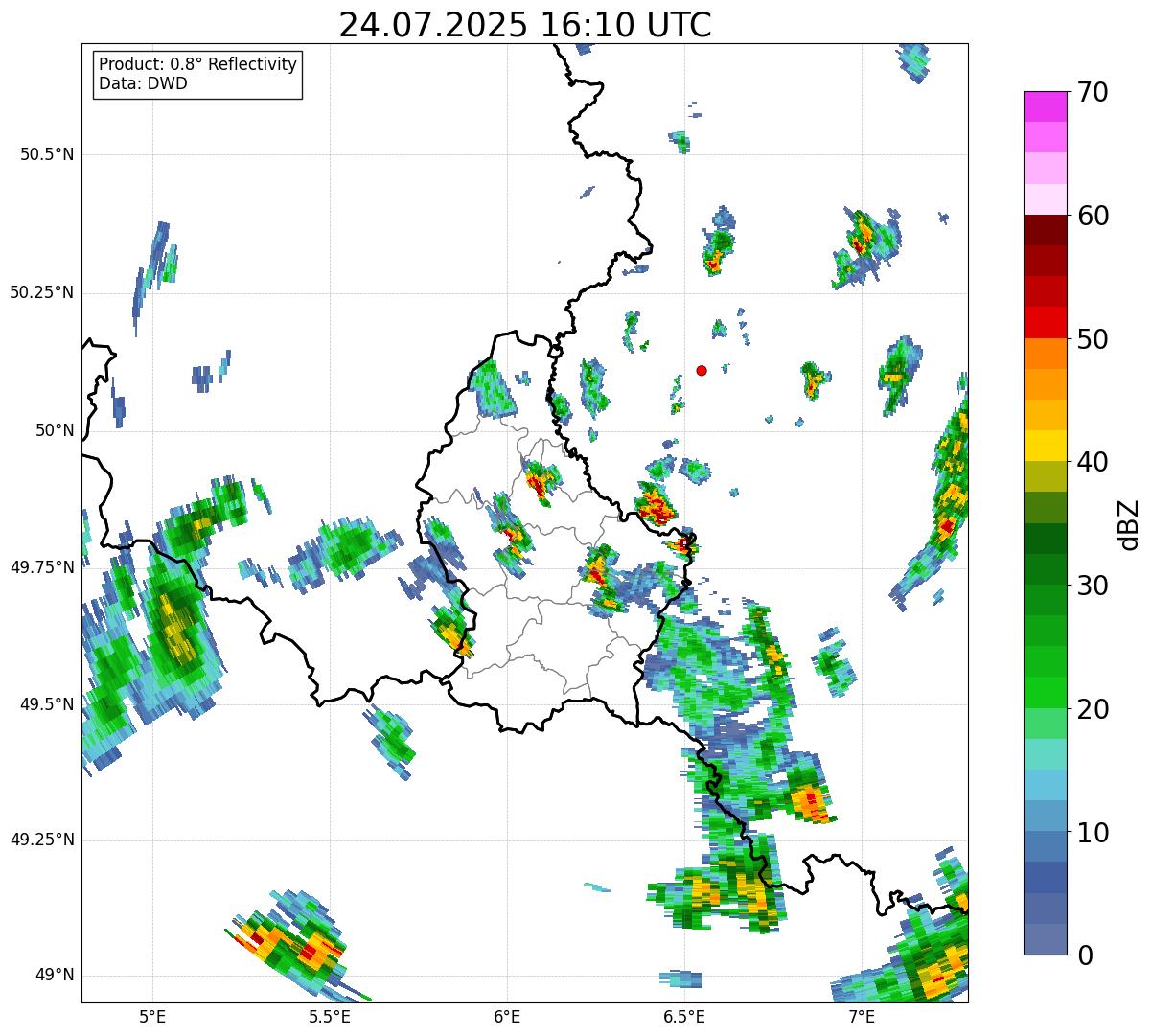This screenshot has width=1152, height=1036.
Task: Click the colorbar tick label "20"
Action: point(1093,709)
